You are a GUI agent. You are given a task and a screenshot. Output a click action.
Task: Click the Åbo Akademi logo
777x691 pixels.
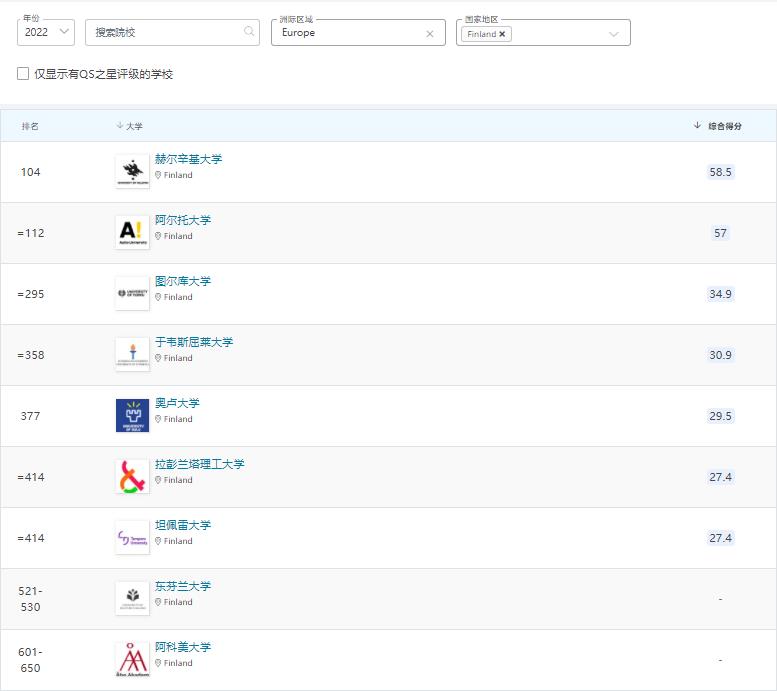click(x=132, y=660)
